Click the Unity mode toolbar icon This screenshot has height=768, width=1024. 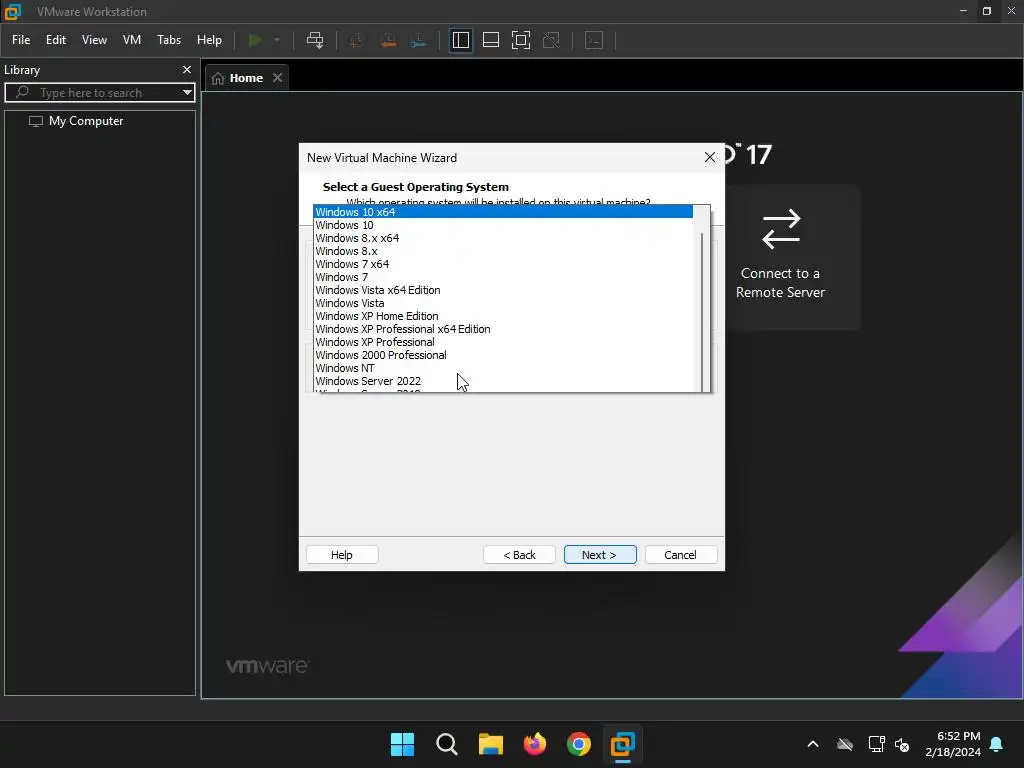pyautogui.click(x=551, y=40)
